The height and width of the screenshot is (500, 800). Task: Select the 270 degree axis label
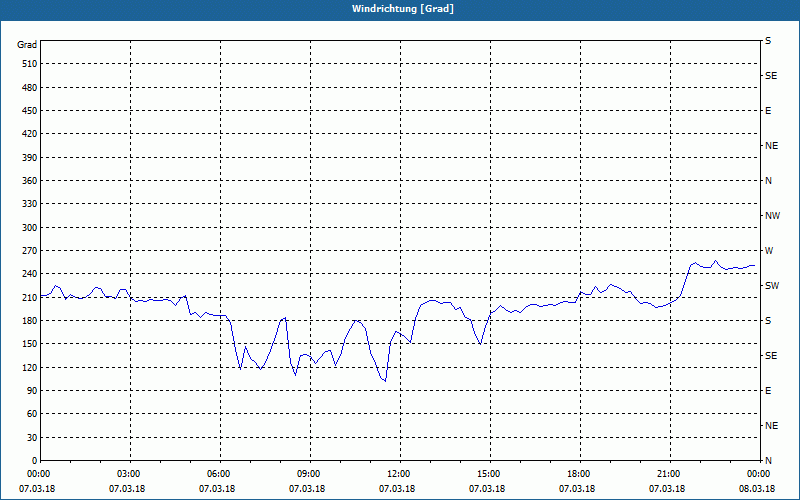coord(29,251)
